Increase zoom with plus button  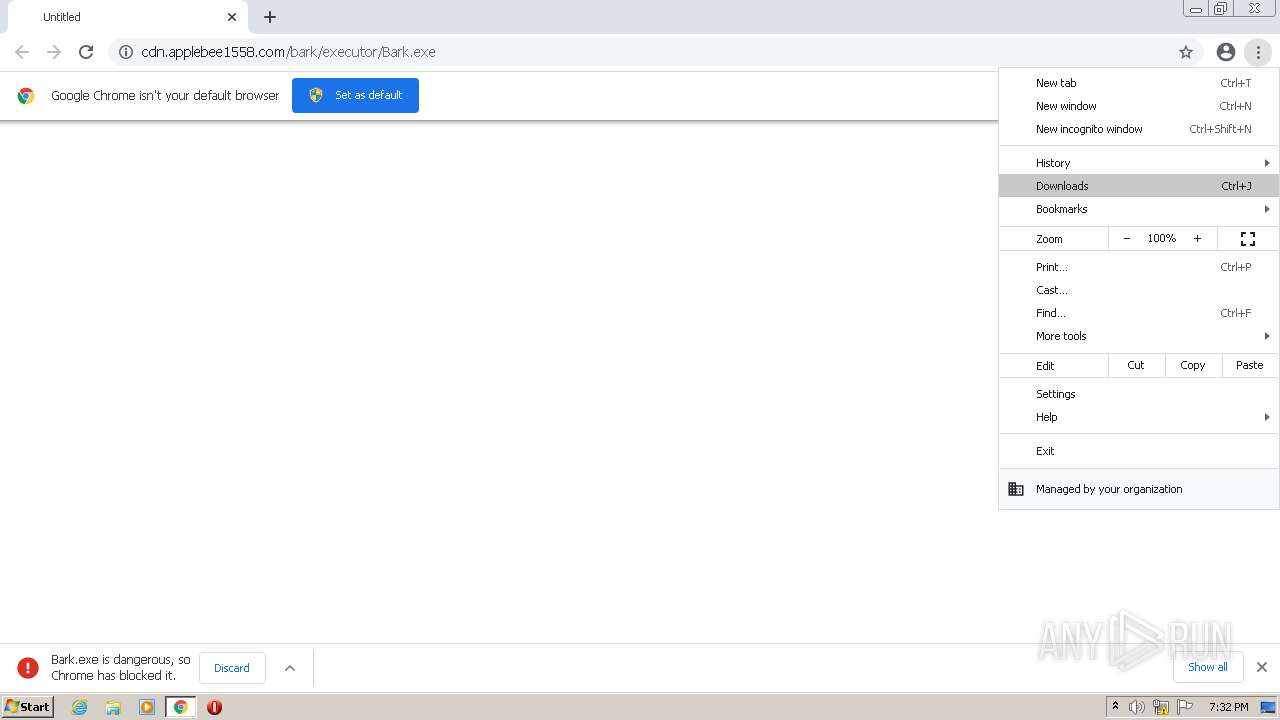tap(1197, 239)
